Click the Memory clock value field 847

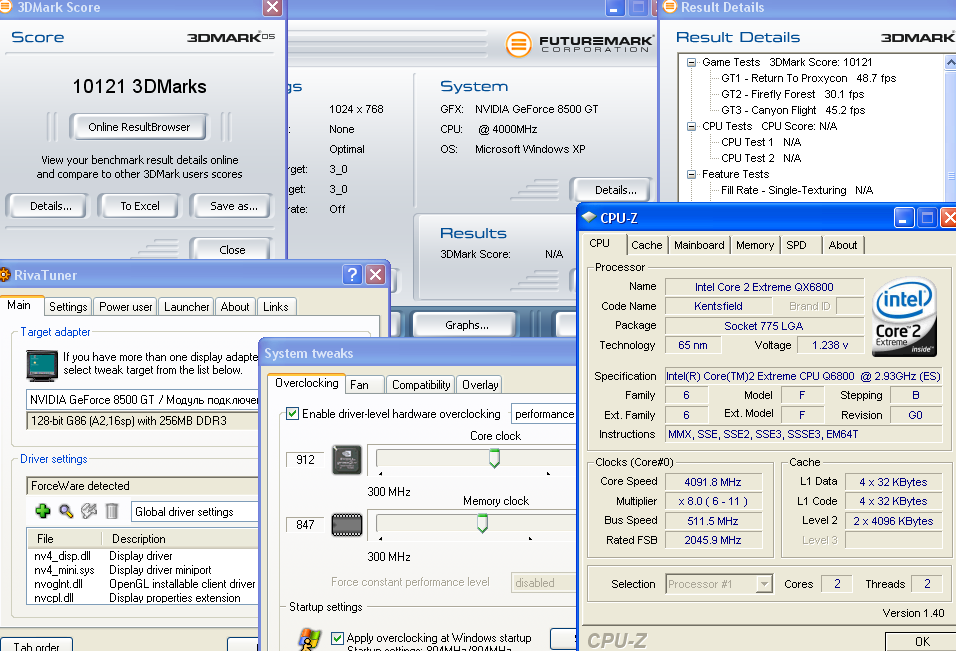point(305,524)
